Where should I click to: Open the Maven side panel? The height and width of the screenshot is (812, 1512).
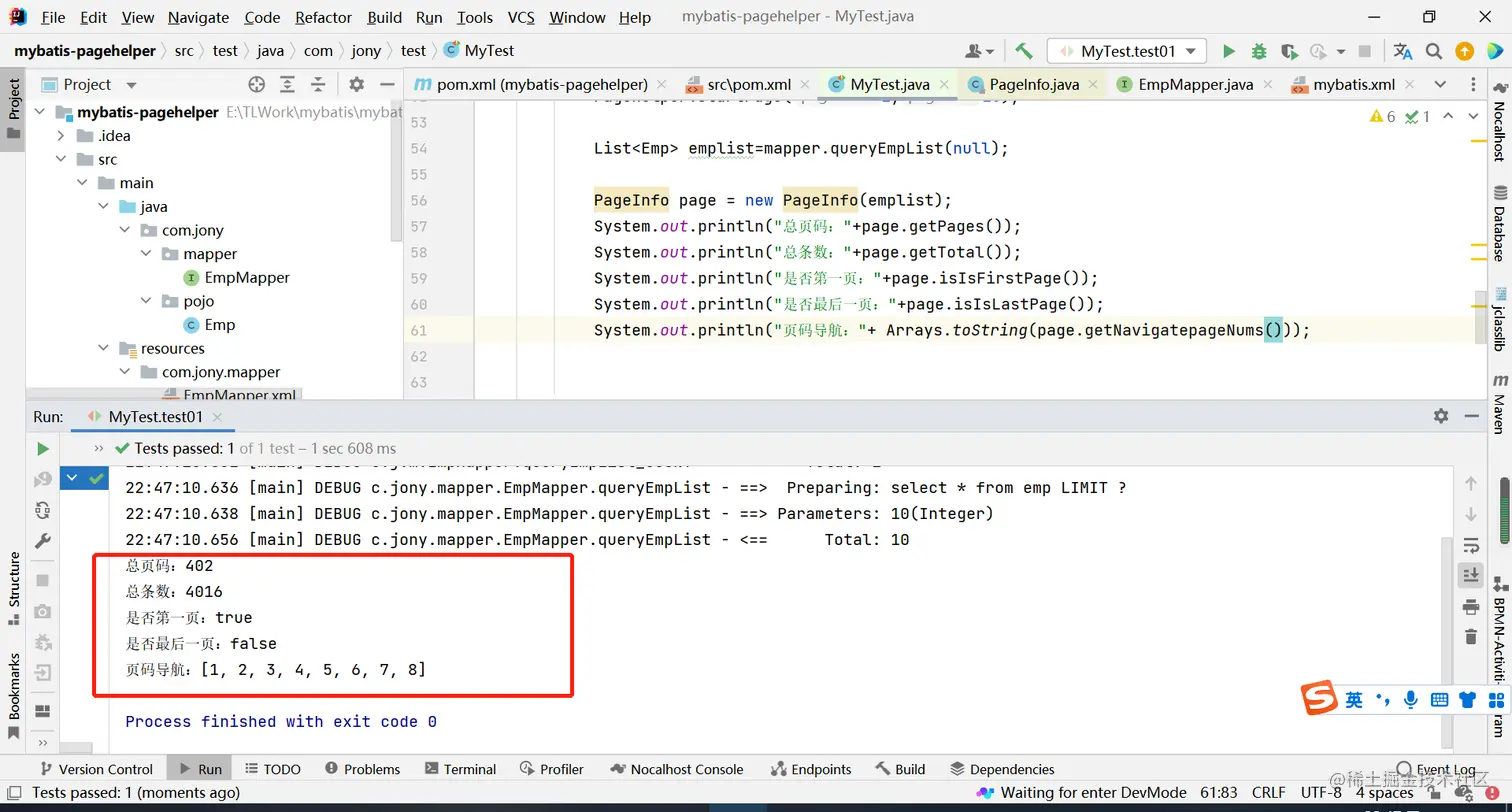point(1500,404)
